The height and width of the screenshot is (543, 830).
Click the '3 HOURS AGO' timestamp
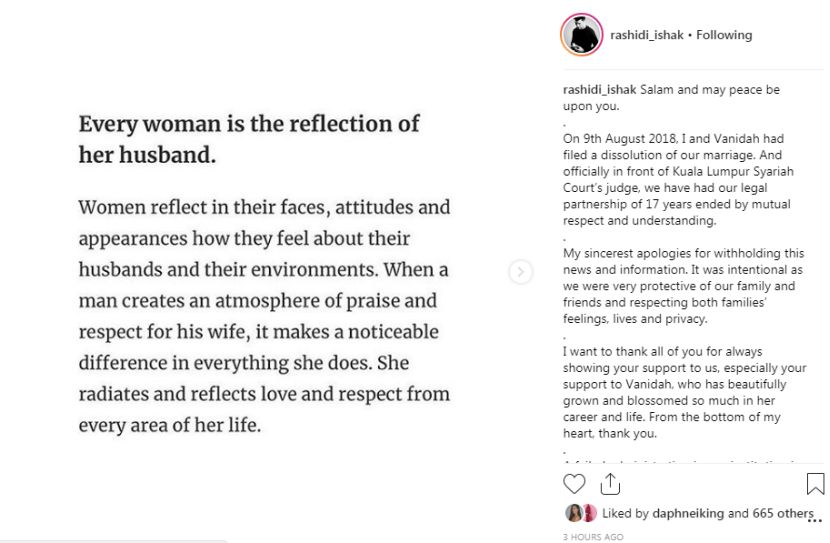point(593,537)
